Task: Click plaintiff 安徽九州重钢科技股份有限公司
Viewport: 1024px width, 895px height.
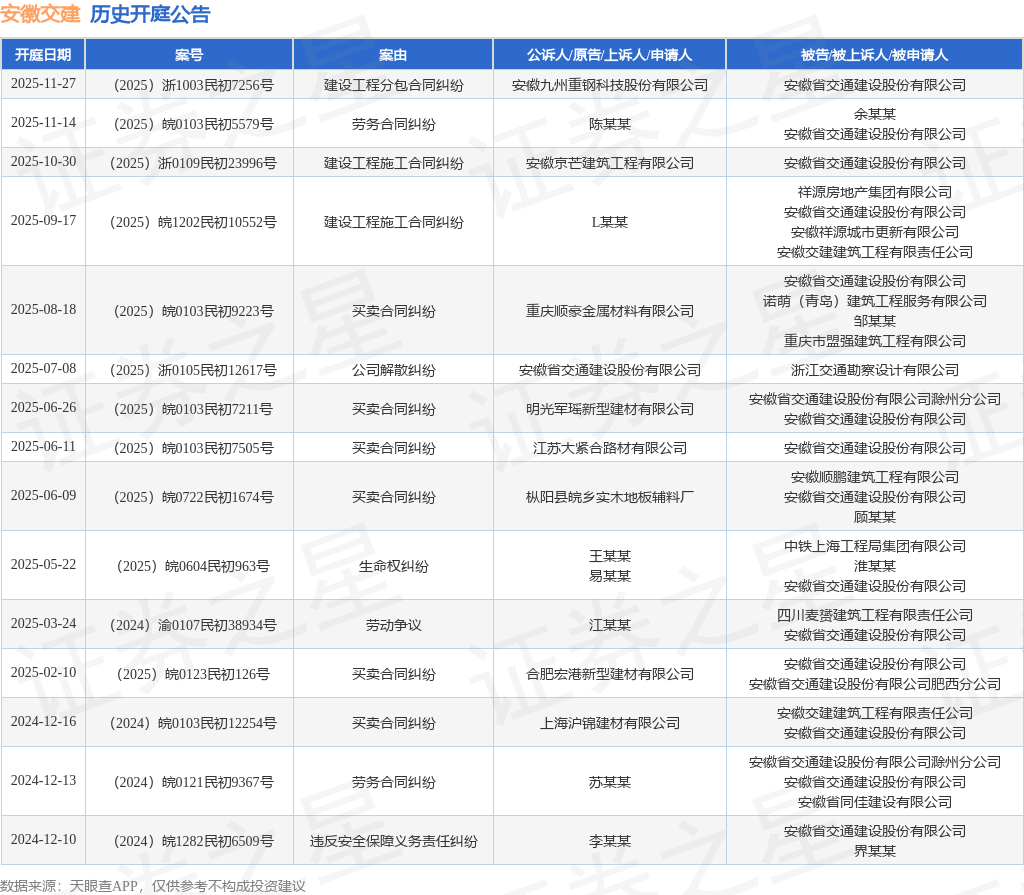Action: (x=609, y=85)
